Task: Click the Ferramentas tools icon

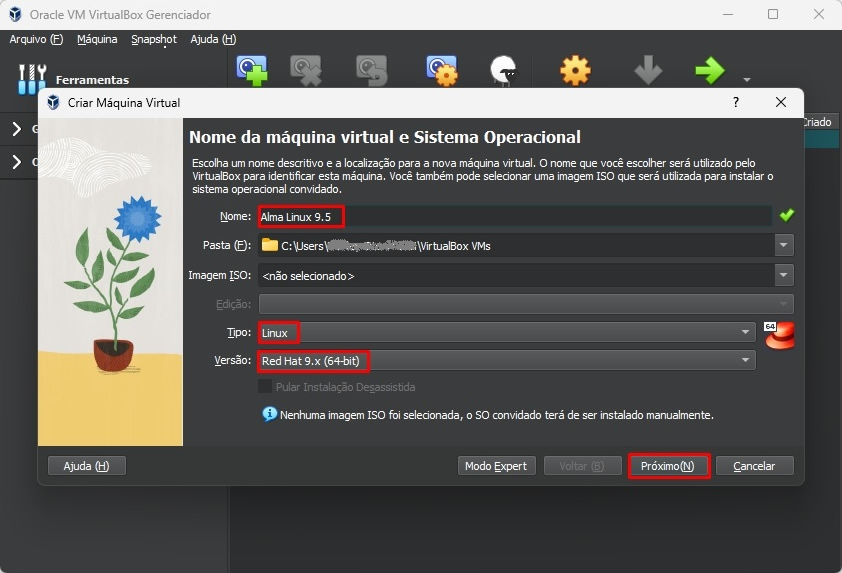Action: pos(32,79)
